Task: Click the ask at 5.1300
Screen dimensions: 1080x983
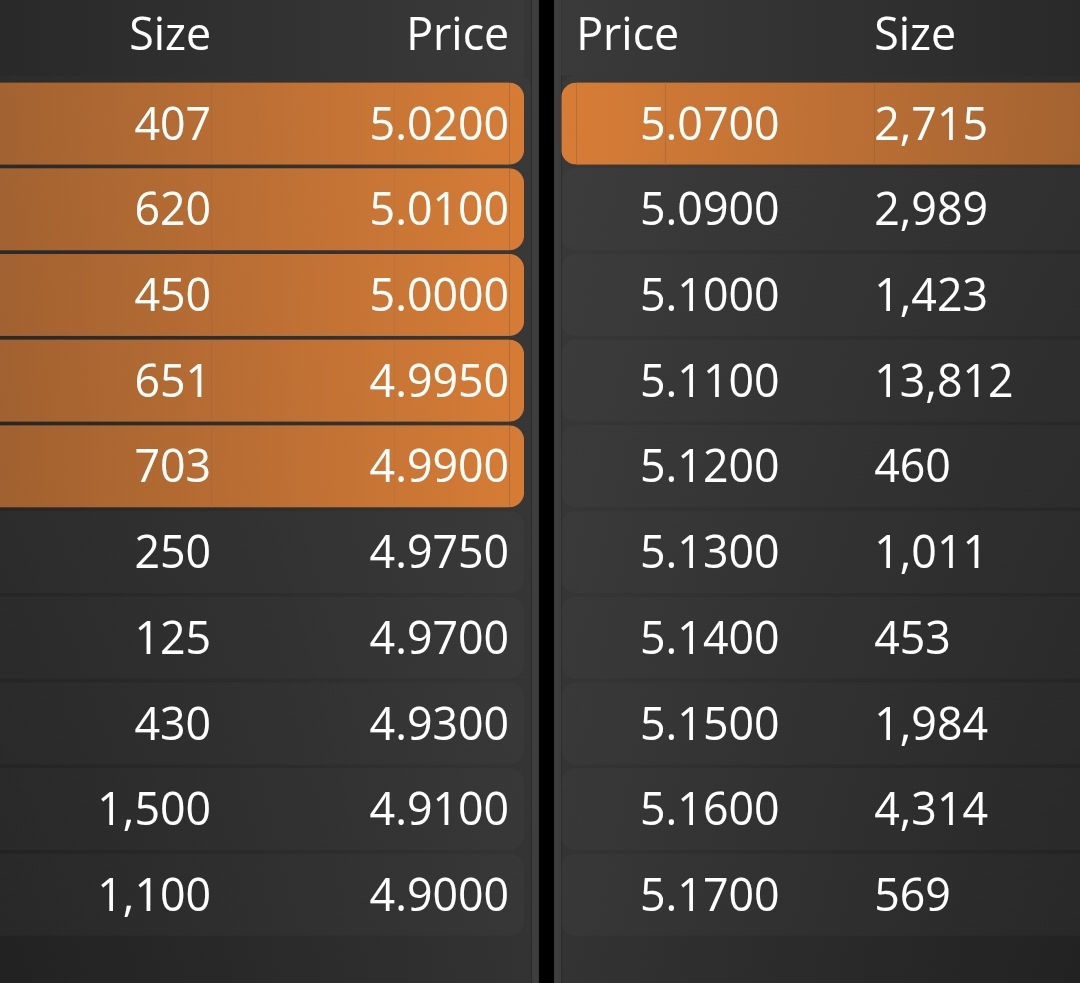Action: pos(821,552)
